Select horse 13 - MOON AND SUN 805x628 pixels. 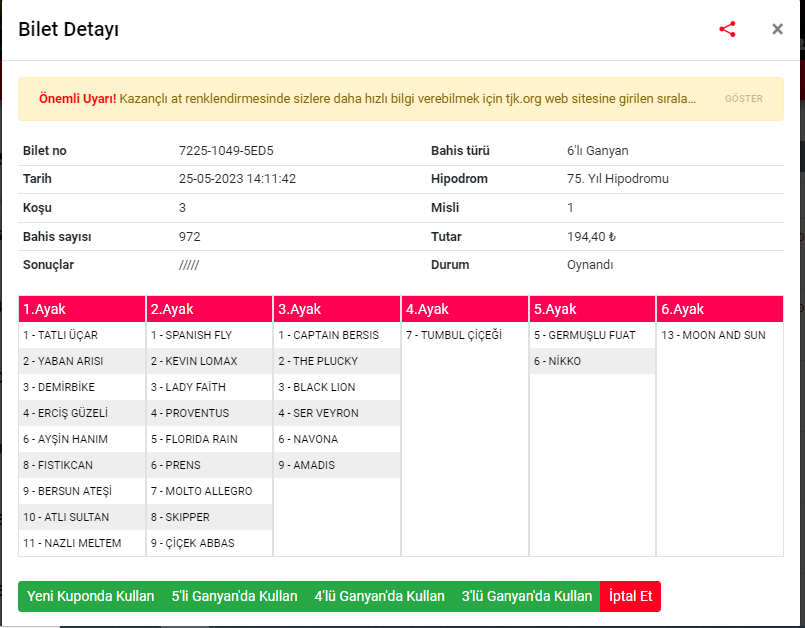click(x=720, y=335)
